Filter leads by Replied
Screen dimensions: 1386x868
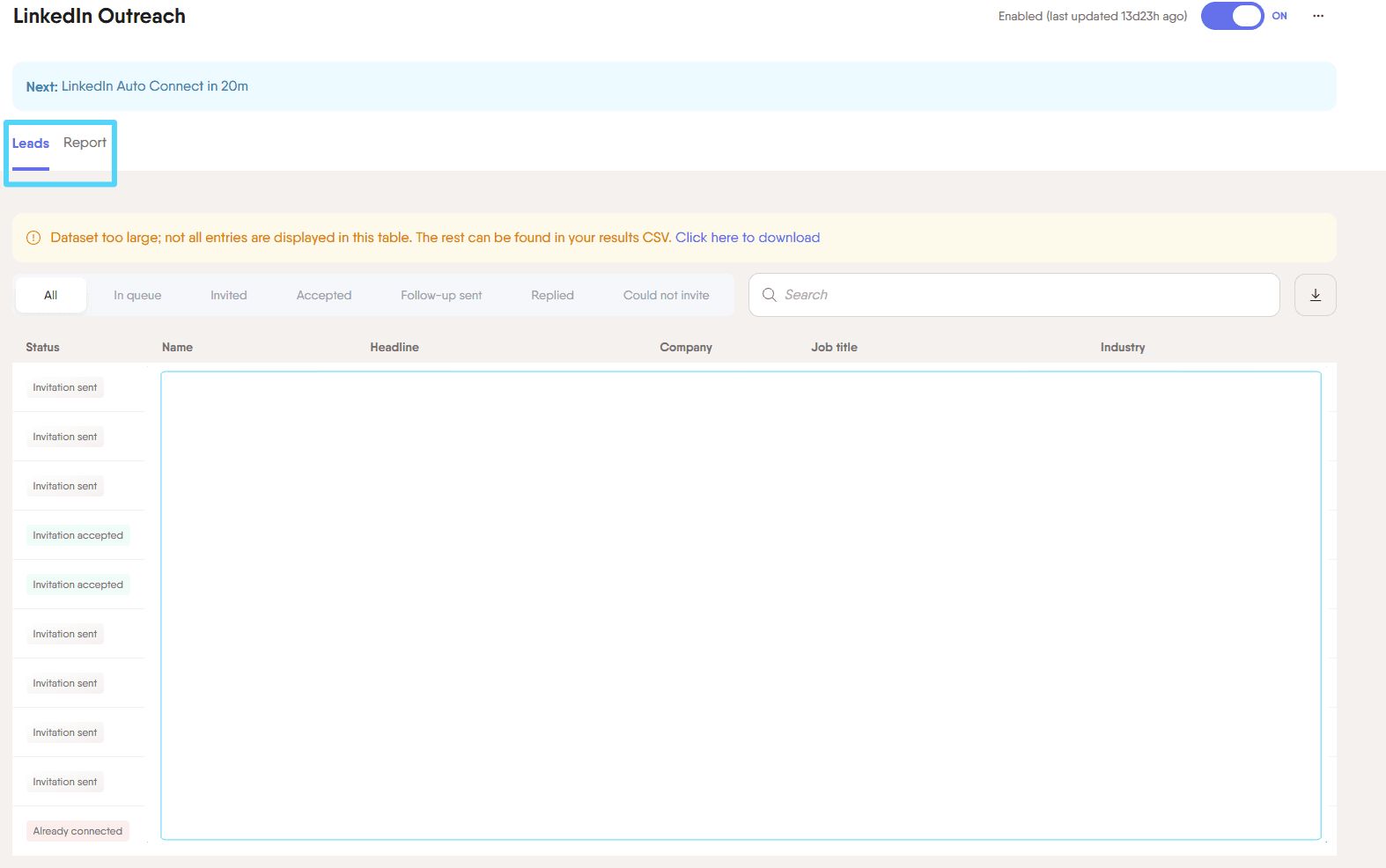[x=552, y=295]
